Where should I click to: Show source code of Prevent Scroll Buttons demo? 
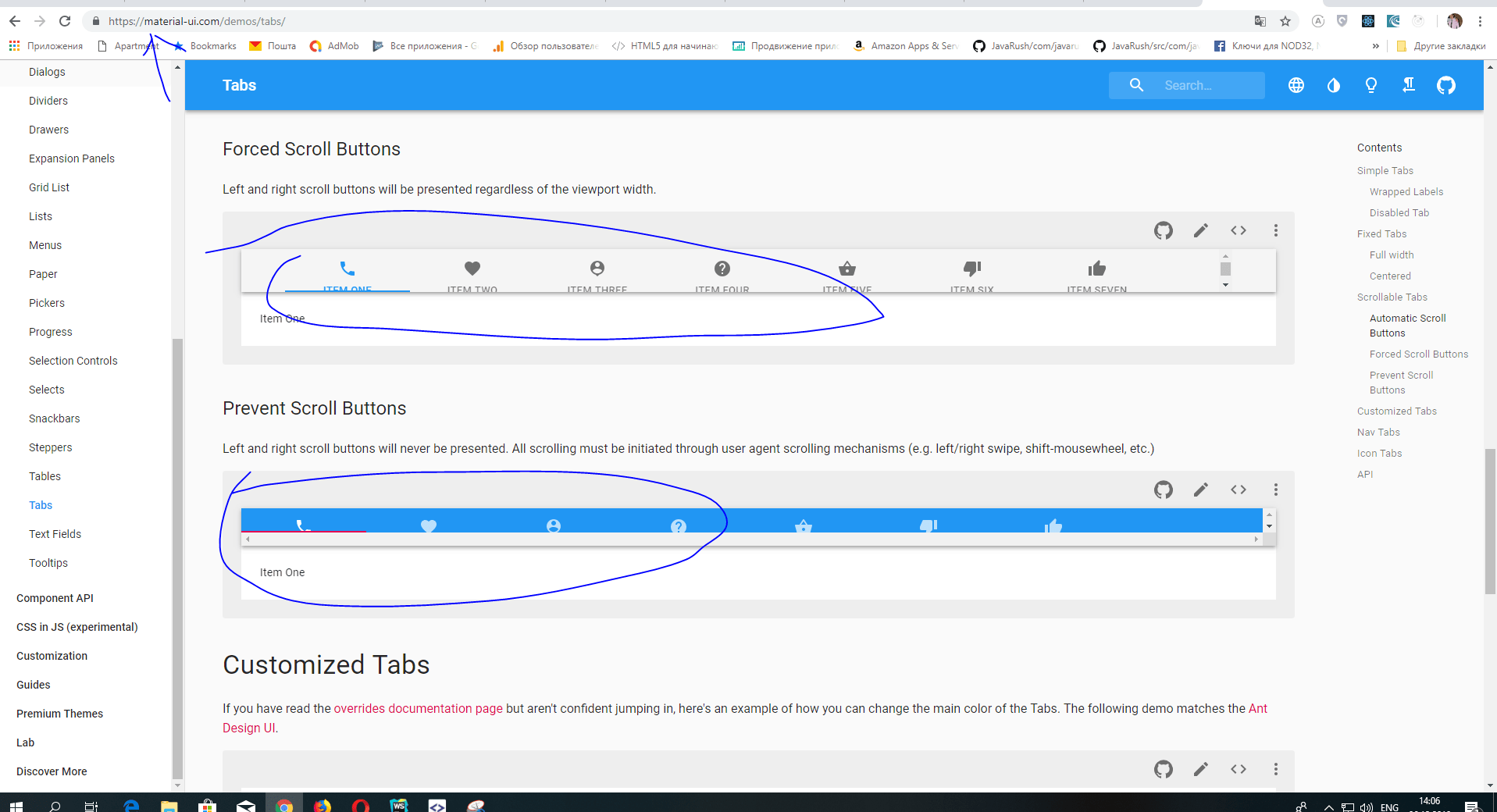click(x=1238, y=490)
